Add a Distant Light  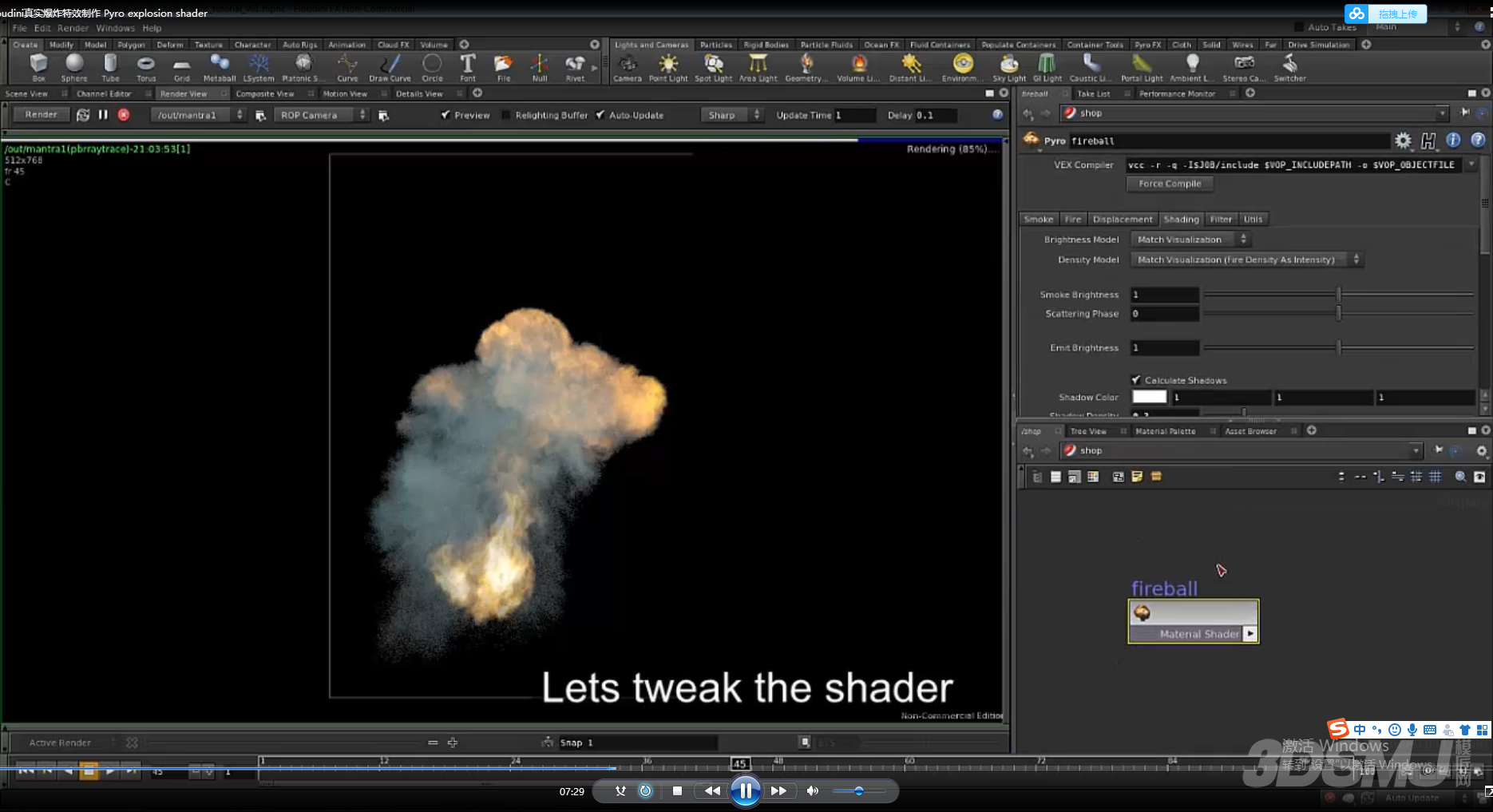click(x=910, y=67)
